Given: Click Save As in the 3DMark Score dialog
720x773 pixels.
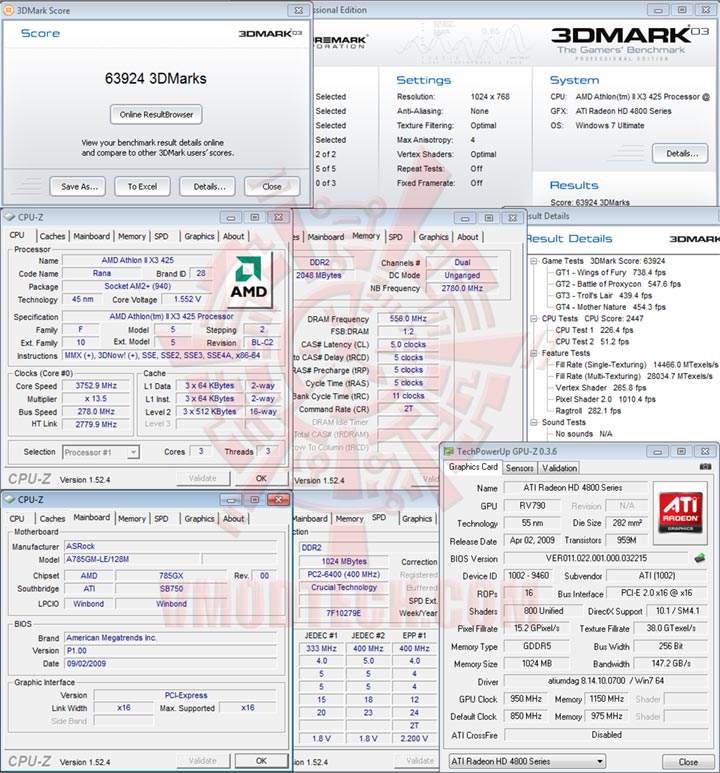Looking at the screenshot, I should 78,186.
